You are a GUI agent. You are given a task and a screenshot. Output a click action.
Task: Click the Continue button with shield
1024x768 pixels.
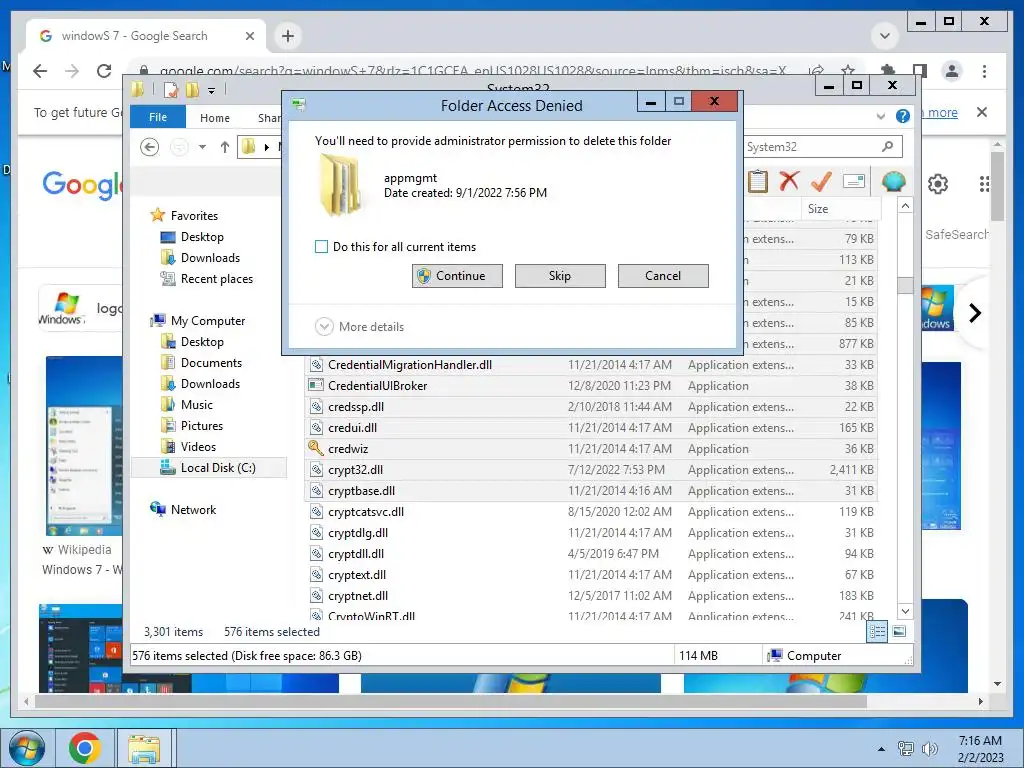pos(457,276)
